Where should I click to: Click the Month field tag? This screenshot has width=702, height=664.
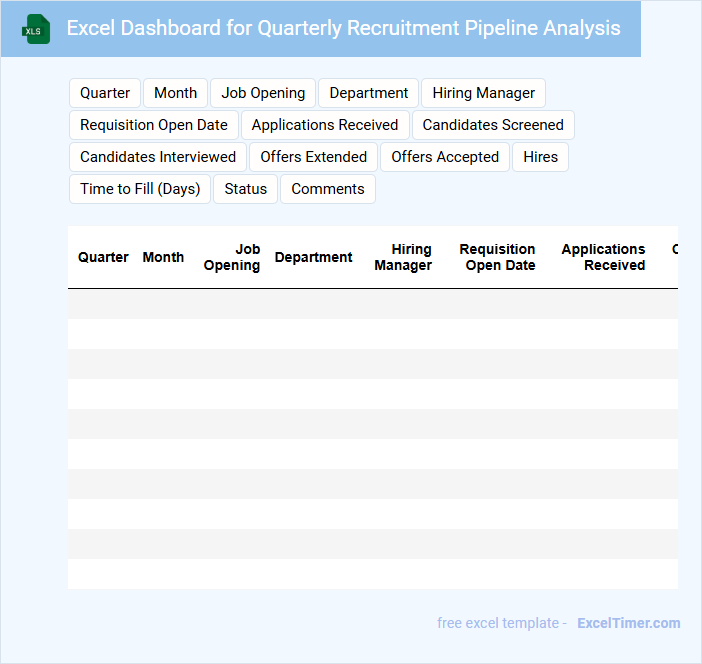tap(176, 93)
